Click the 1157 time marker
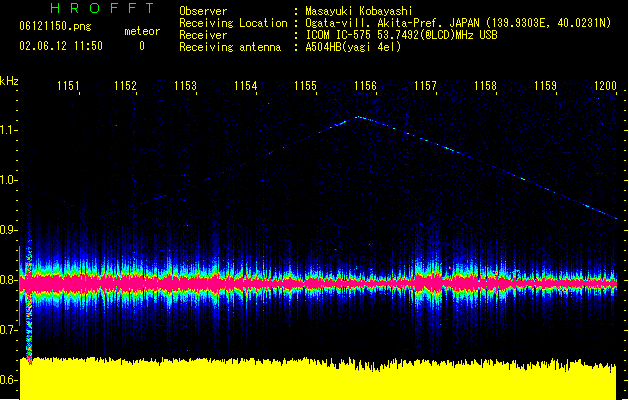The image size is (629, 400). pyautogui.click(x=425, y=86)
